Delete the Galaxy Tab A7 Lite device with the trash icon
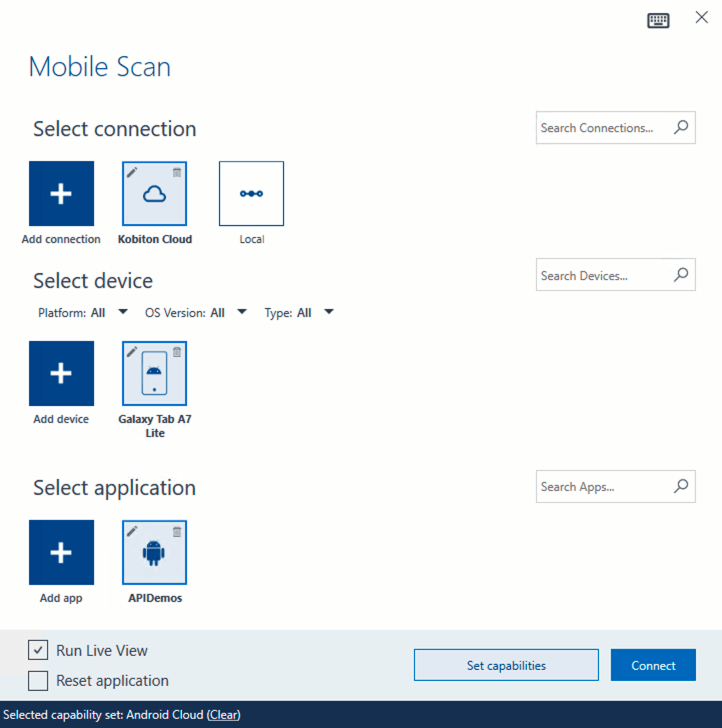 click(177, 352)
